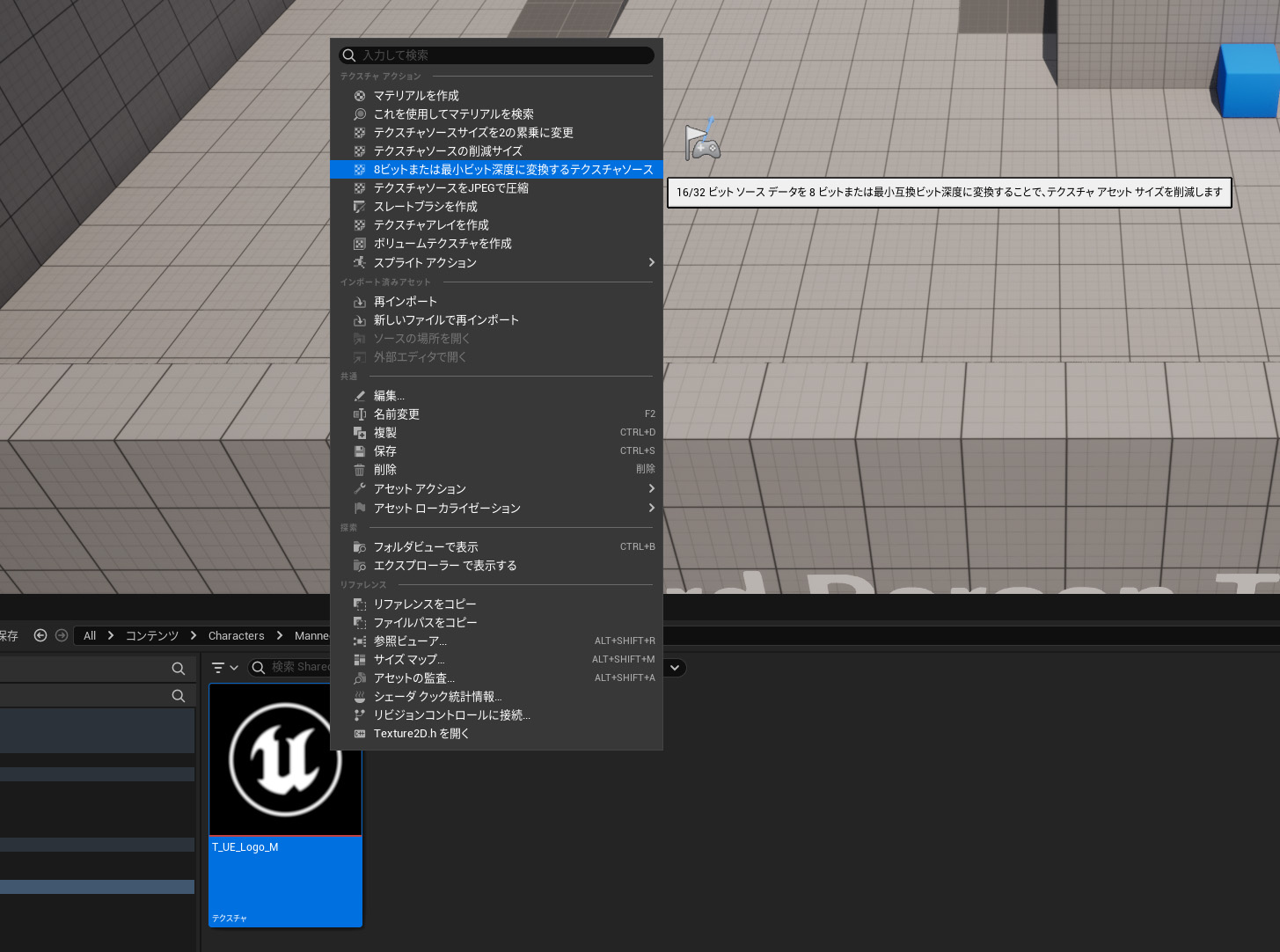Select マテリアルを作成 to create a material
Screen dimensions: 1280x952
pos(413,95)
